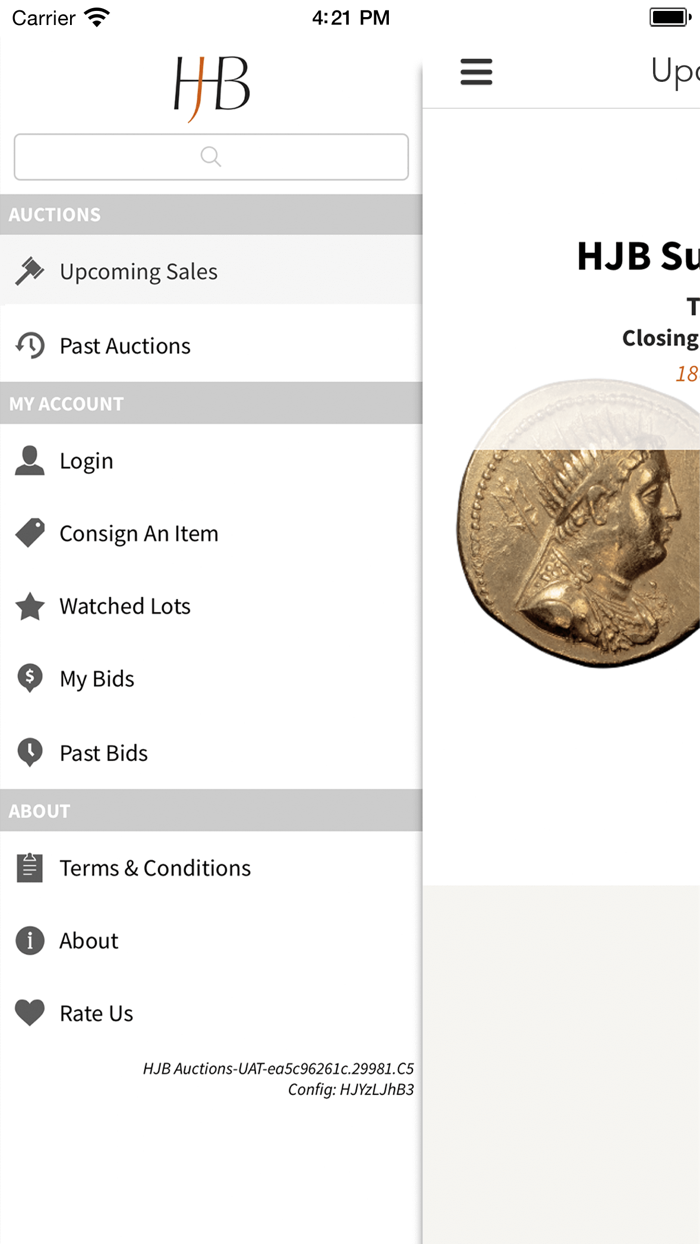Open the ABOUT section header
The width and height of the screenshot is (700, 1244).
click(x=39, y=811)
